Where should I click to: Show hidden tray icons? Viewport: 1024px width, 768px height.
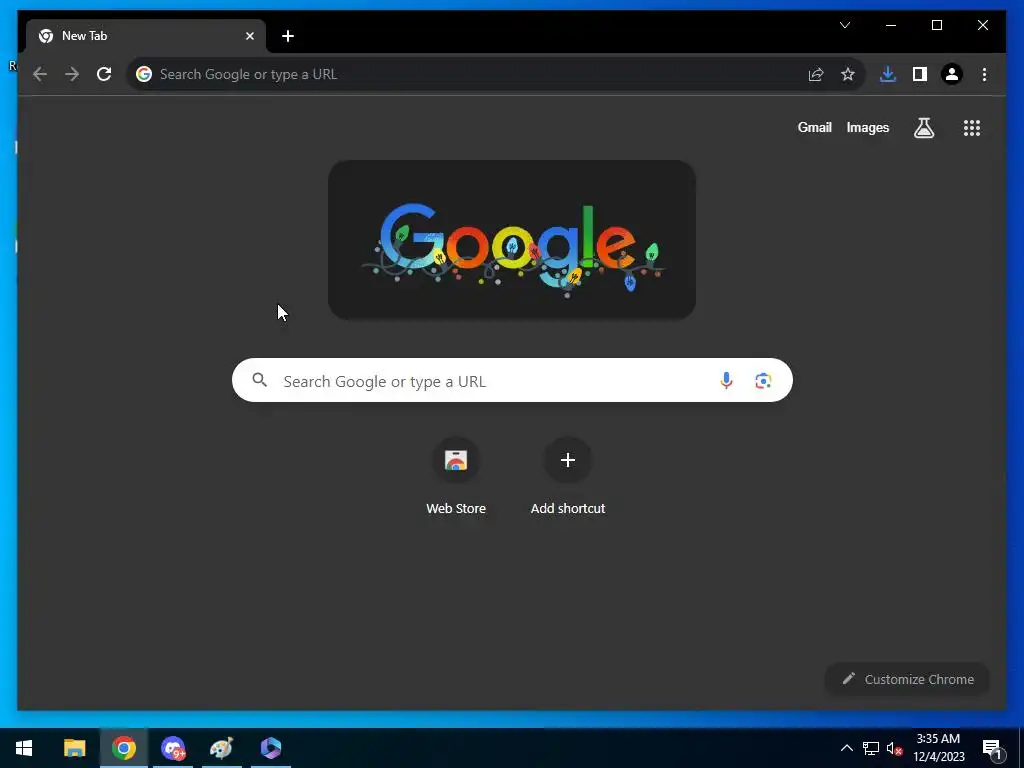[846, 748]
